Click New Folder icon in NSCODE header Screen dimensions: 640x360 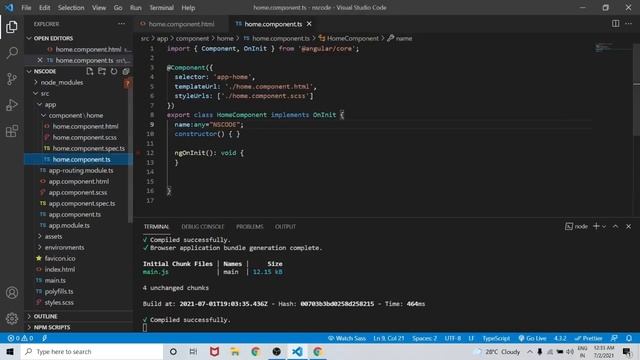coord(102,71)
